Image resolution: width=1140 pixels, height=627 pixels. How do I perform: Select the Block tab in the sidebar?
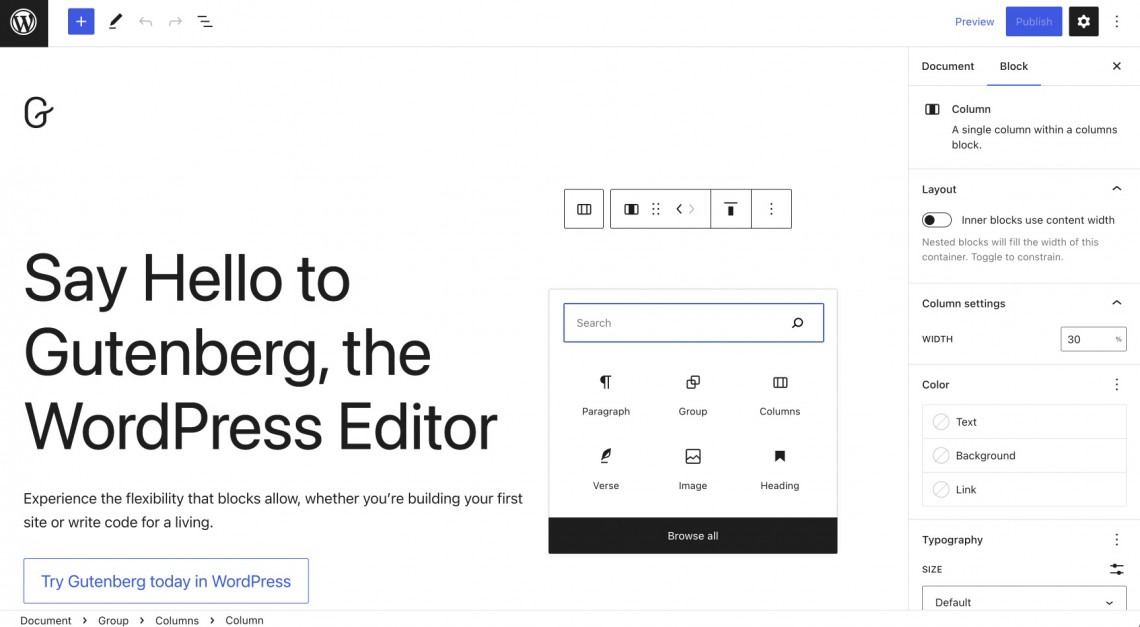click(1013, 66)
